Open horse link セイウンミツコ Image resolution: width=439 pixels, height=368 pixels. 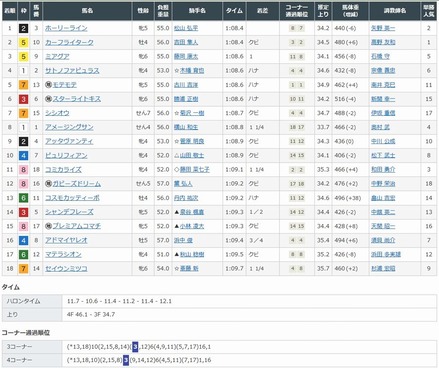click(66, 269)
